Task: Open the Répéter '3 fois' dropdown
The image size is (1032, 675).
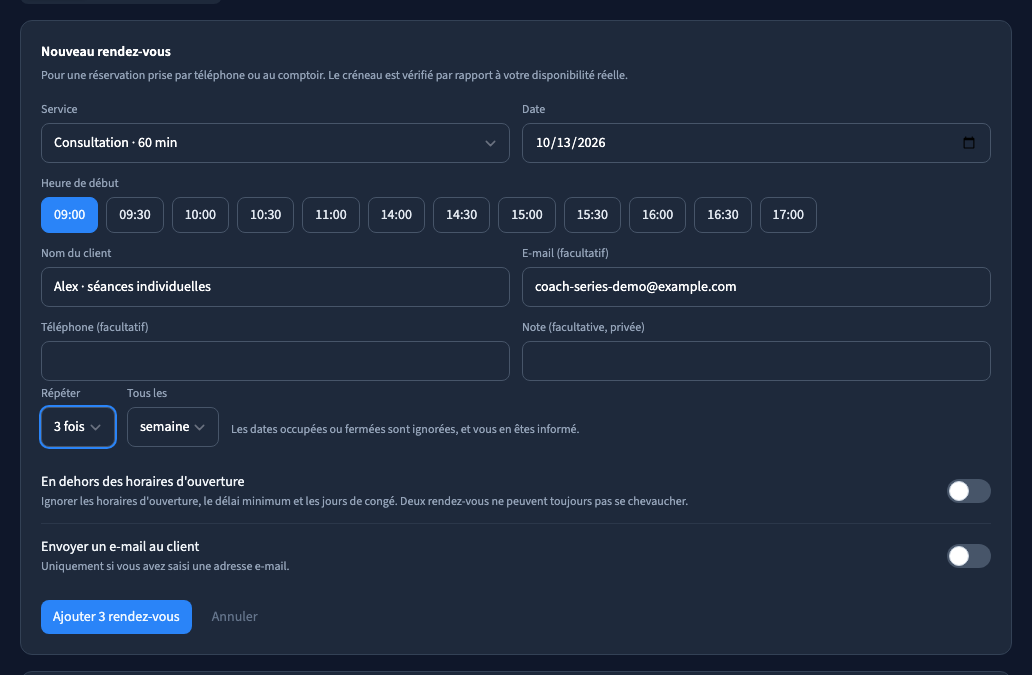Action: tap(78, 427)
